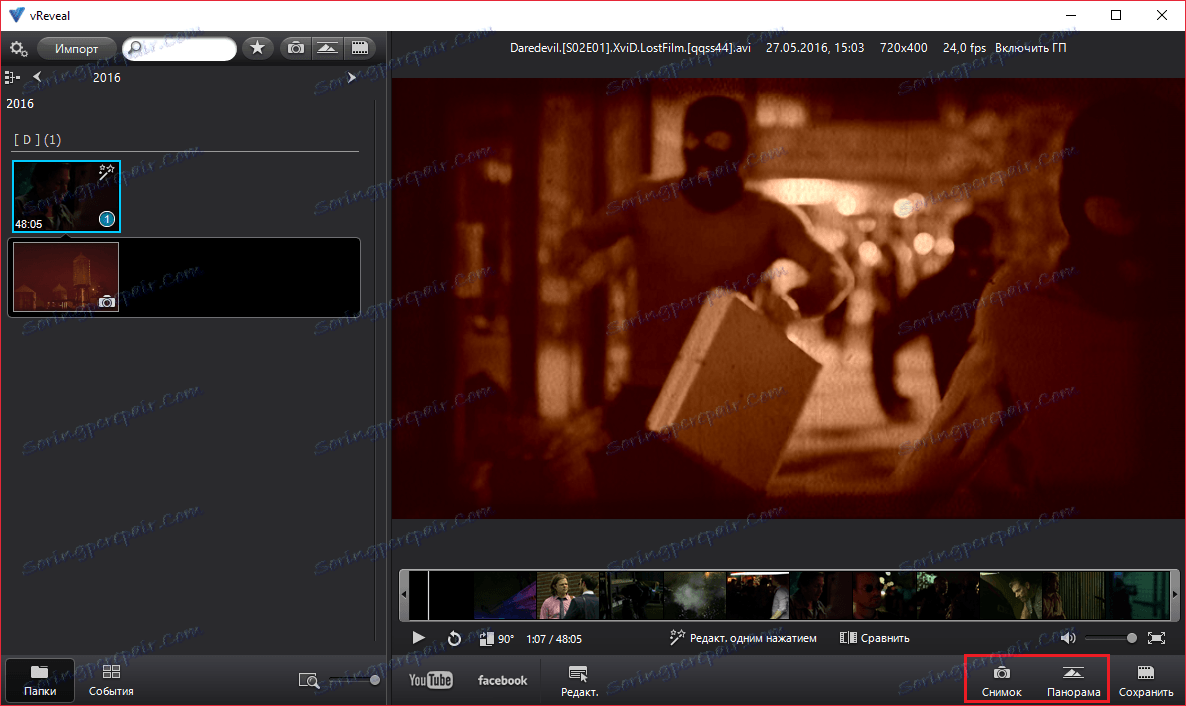The height and width of the screenshot is (706, 1186).
Task: Go to the year after 2016
Action: pyautogui.click(x=351, y=77)
